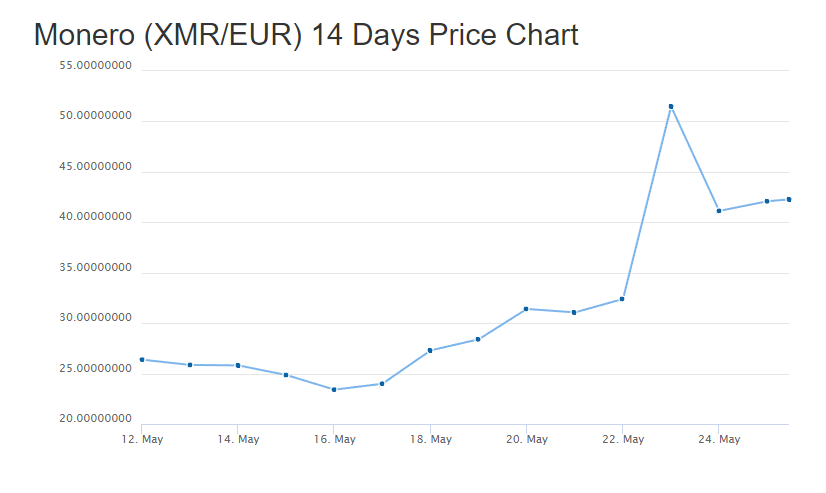The height and width of the screenshot is (493, 826).
Task: Click the '35.00000000' y-axis label
Action: (95, 267)
